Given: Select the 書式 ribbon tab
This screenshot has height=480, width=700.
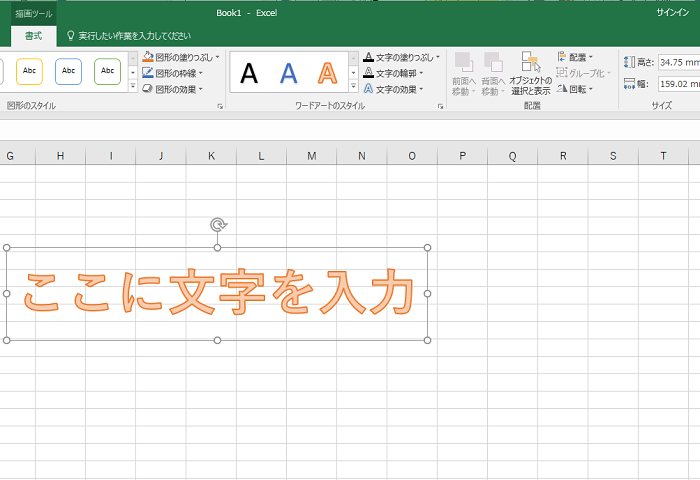Looking at the screenshot, I should click(33, 35).
